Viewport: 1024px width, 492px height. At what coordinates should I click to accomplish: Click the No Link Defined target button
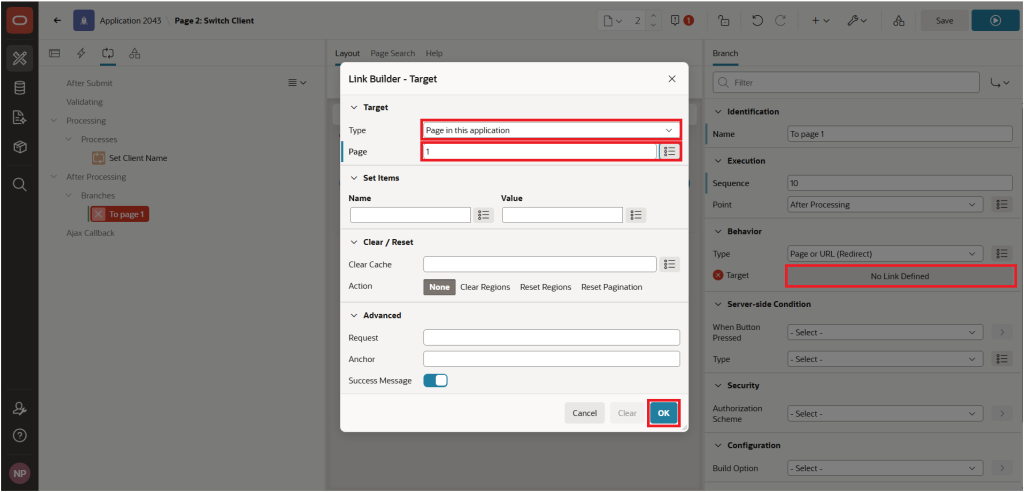click(x=900, y=276)
